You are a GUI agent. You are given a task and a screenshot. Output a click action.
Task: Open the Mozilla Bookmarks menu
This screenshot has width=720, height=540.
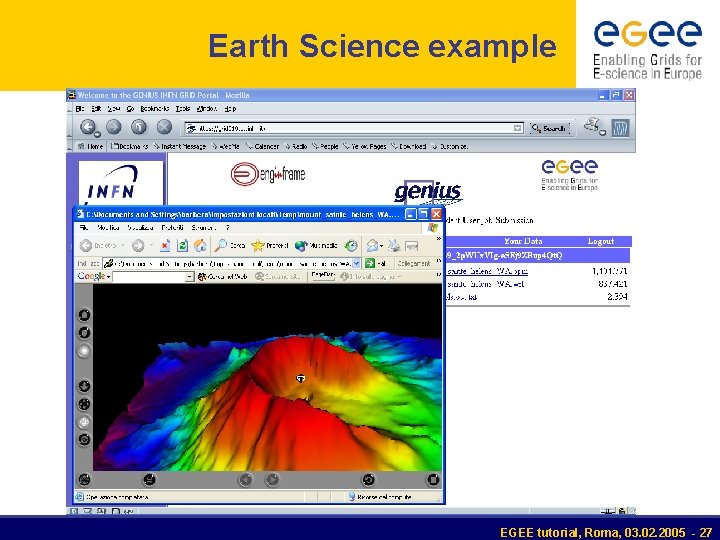click(155, 108)
